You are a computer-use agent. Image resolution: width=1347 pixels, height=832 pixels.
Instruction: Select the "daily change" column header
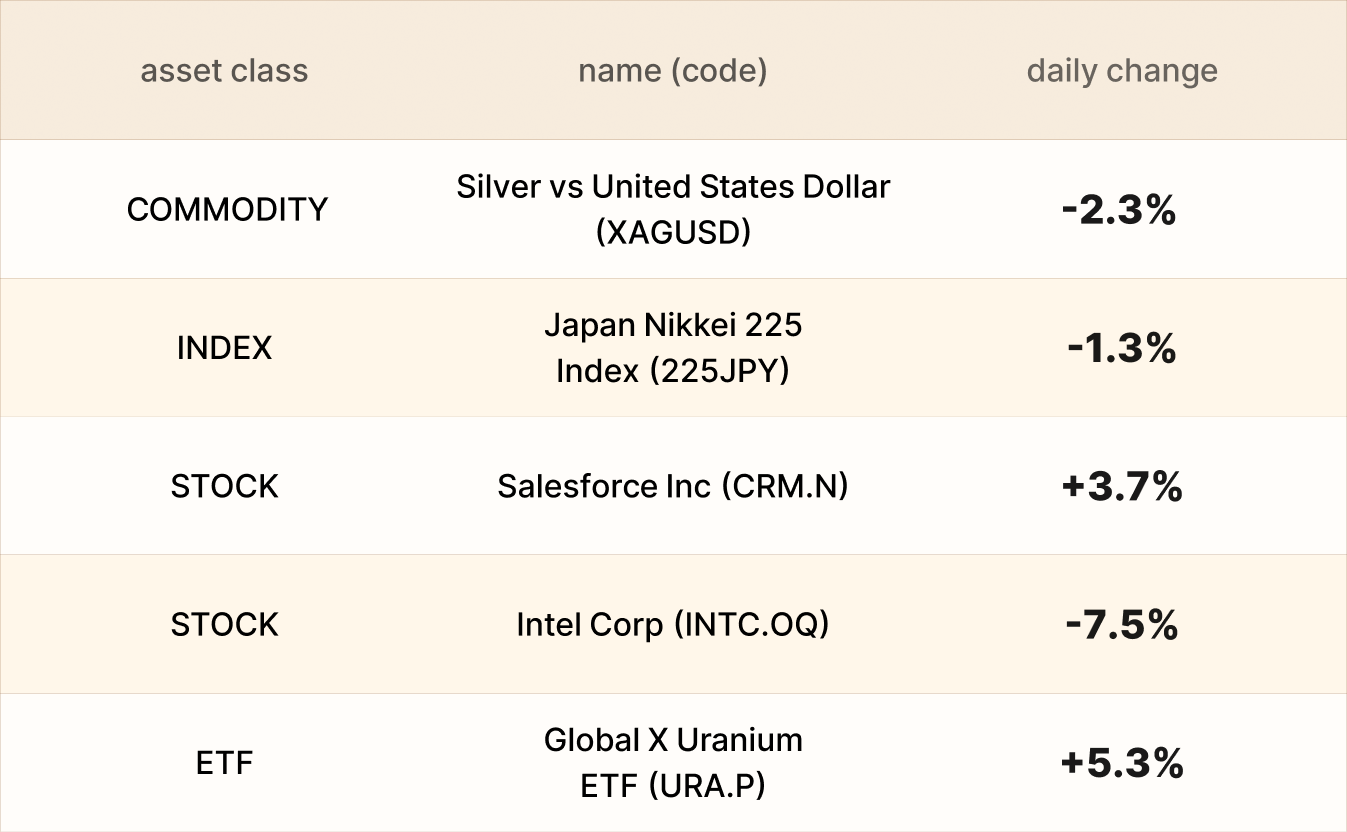(1121, 71)
